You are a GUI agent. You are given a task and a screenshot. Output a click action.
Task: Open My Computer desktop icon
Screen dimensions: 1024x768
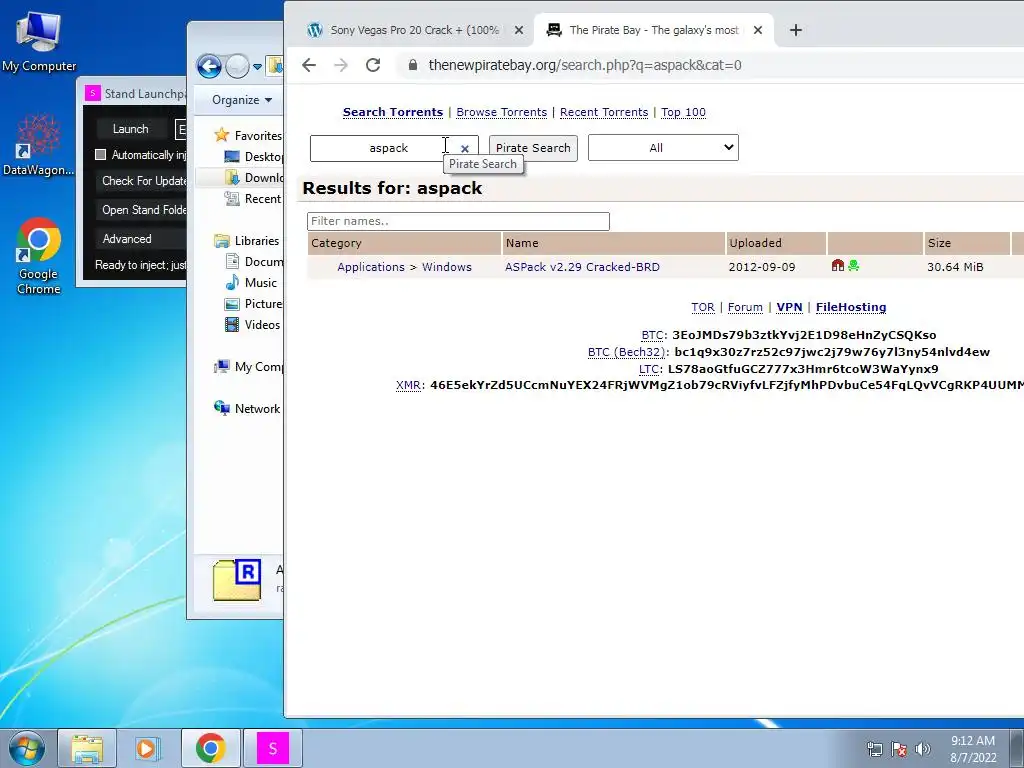39,42
